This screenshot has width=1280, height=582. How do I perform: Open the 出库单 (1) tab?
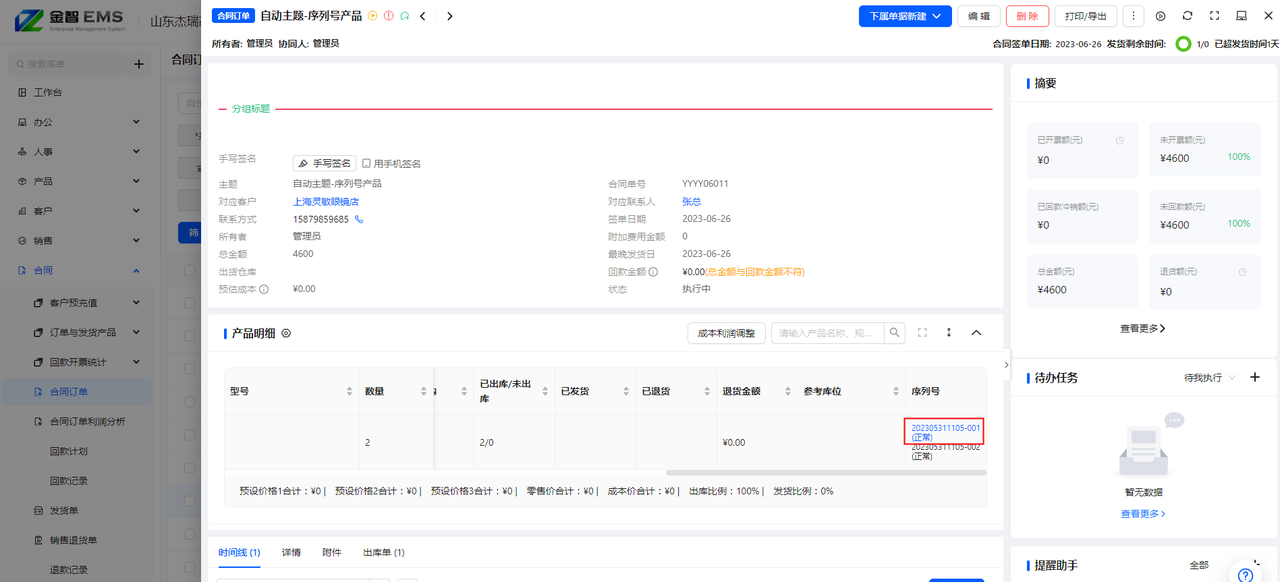(x=383, y=552)
